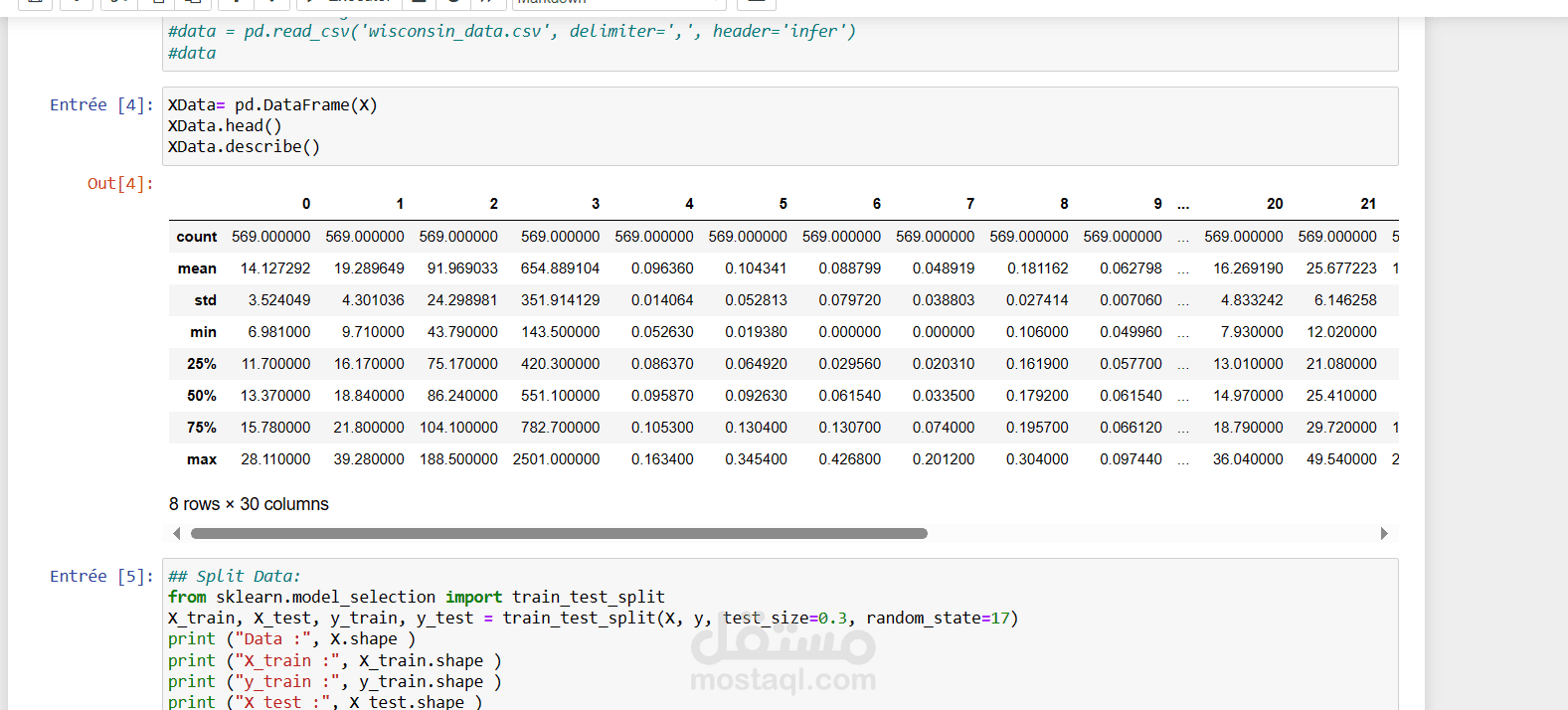The width and height of the screenshot is (1568, 710).
Task: Click column header 3 in the table
Action: [x=596, y=204]
